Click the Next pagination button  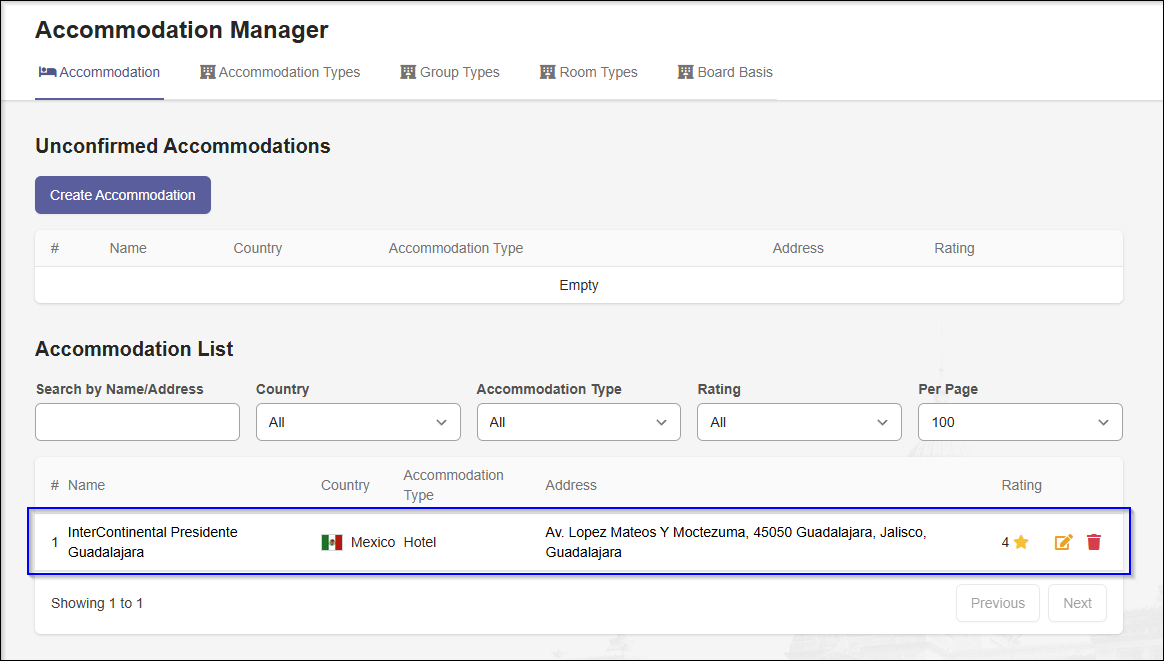click(1077, 603)
